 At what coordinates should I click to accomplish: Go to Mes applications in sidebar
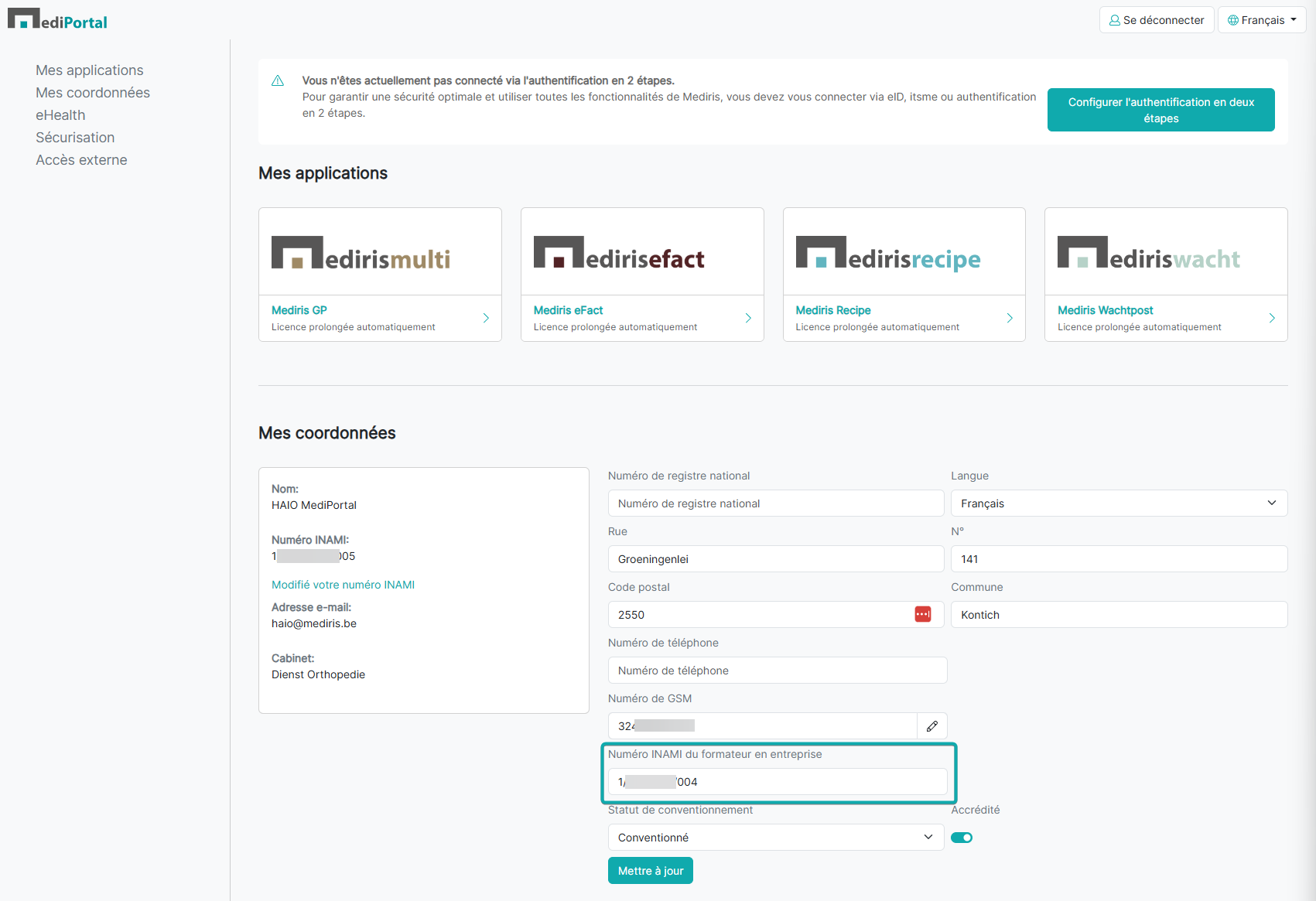click(x=90, y=70)
